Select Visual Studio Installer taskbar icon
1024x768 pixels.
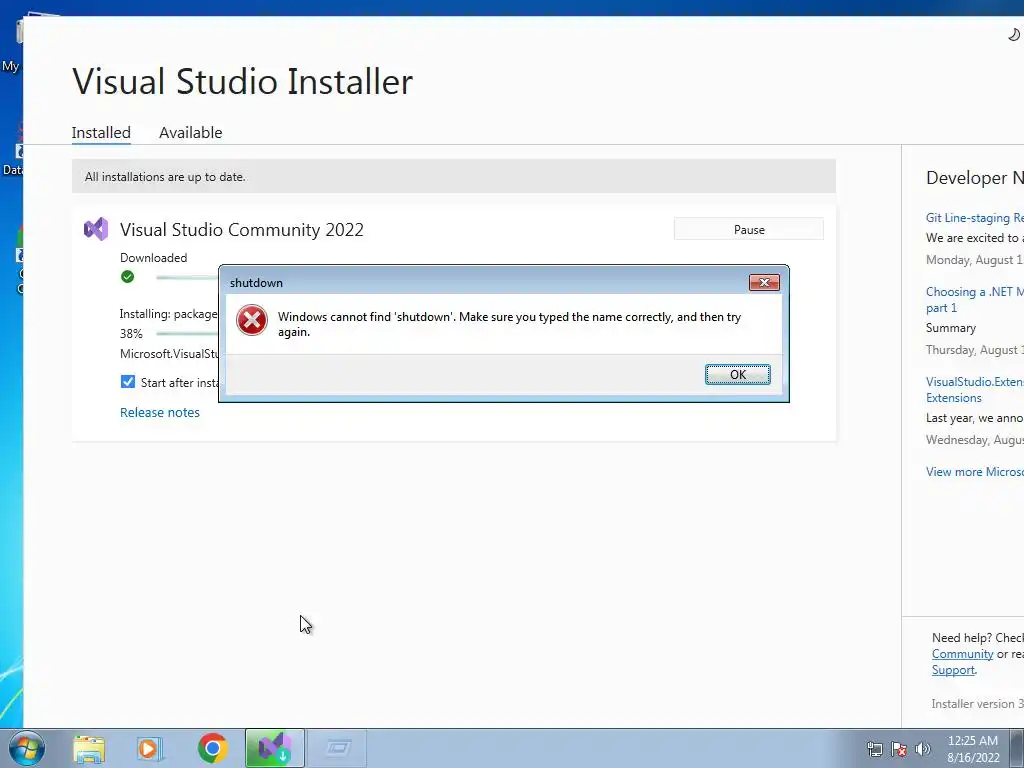click(274, 748)
